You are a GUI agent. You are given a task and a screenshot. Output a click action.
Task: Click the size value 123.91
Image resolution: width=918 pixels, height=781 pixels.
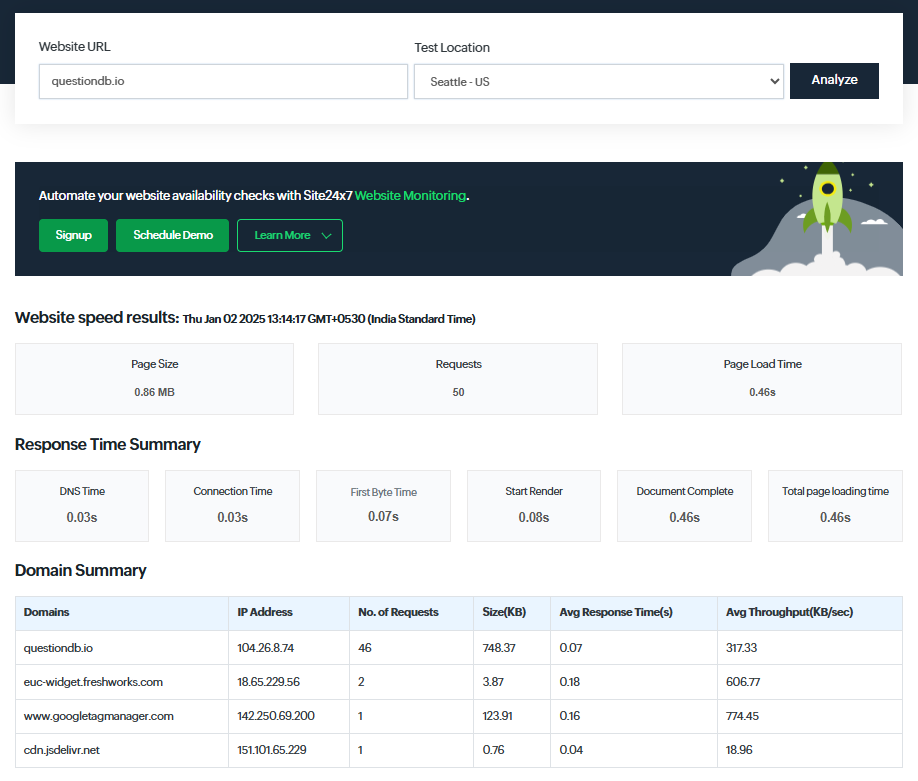498,716
